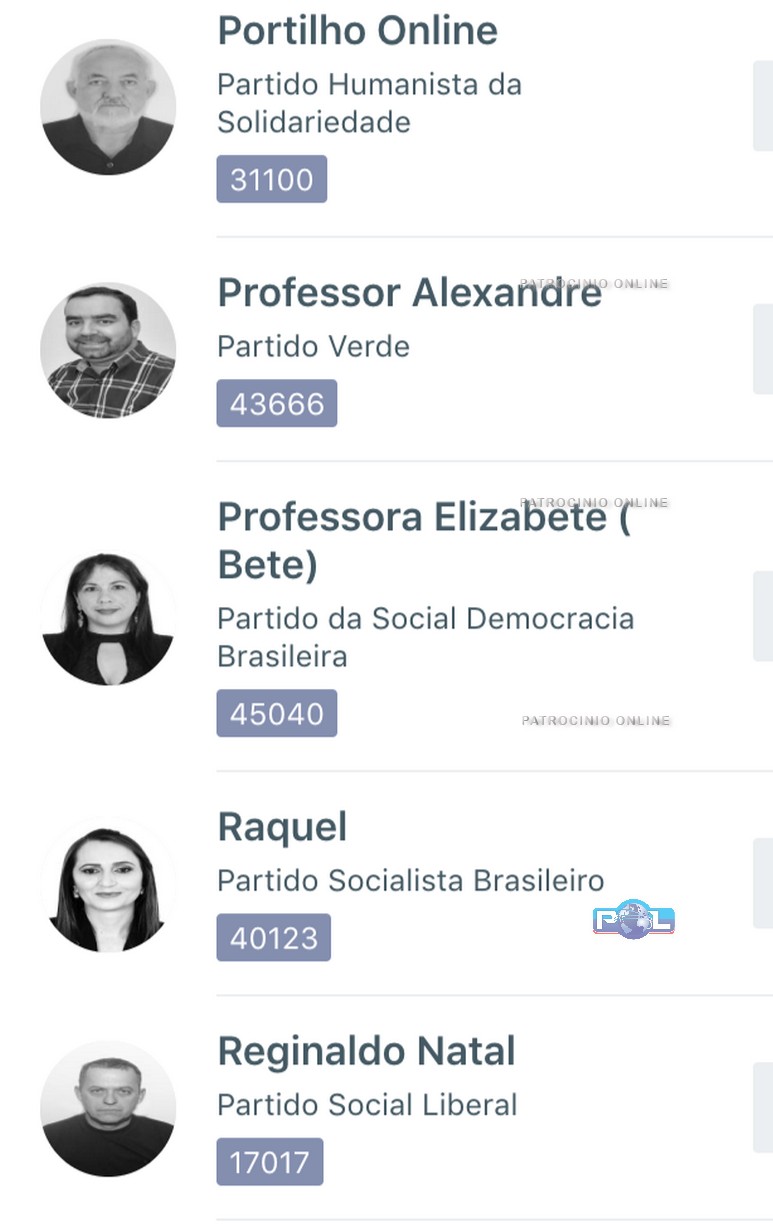773x1232 pixels.
Task: Select the Professora Elizabete (Bete) heading
Action: tap(423, 540)
